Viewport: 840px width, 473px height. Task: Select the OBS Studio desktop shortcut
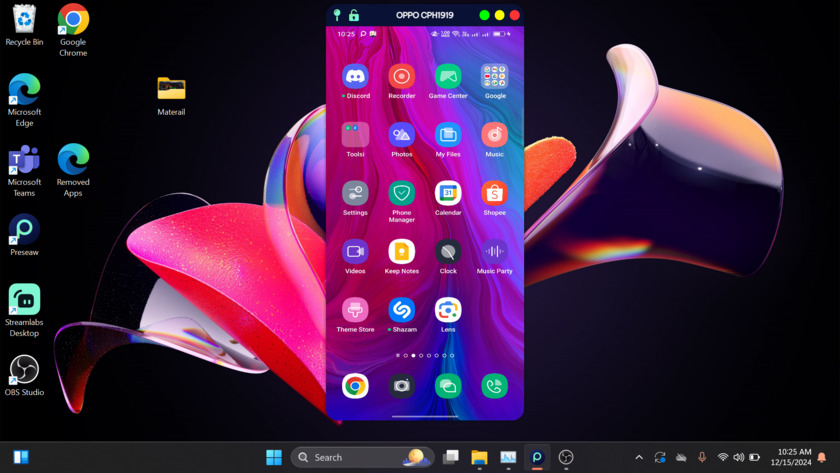pyautogui.click(x=24, y=375)
